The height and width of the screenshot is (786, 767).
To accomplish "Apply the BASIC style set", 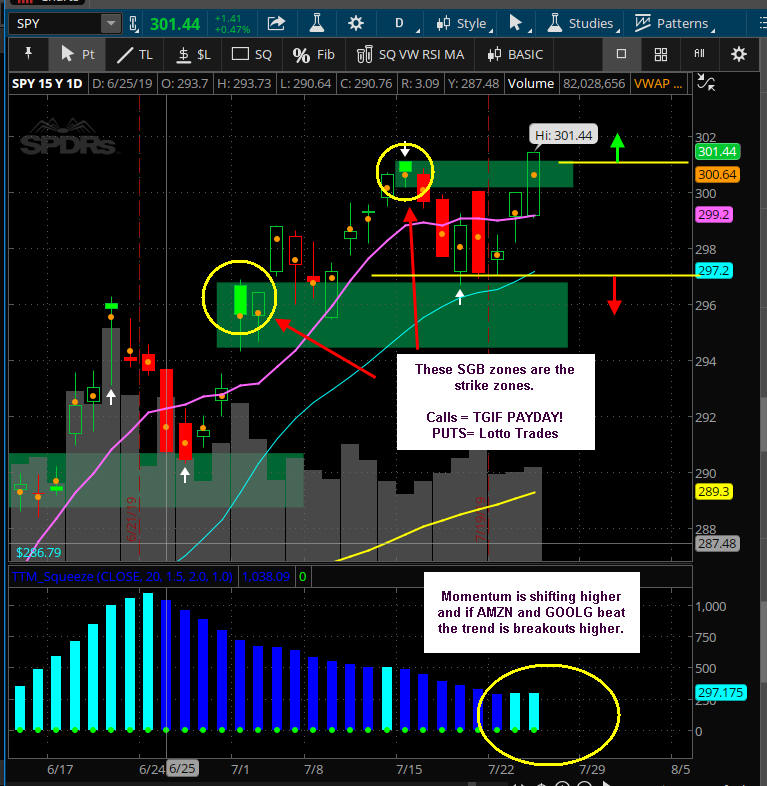I will (515, 54).
